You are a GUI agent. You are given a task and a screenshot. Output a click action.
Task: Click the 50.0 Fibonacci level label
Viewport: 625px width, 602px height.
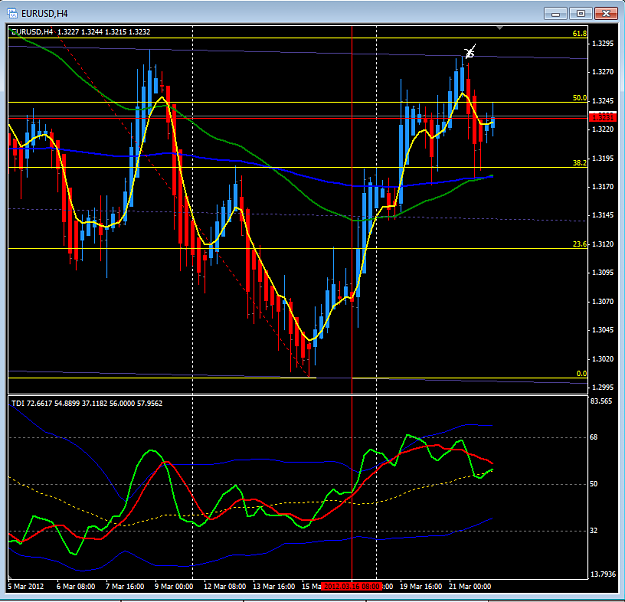(580, 98)
